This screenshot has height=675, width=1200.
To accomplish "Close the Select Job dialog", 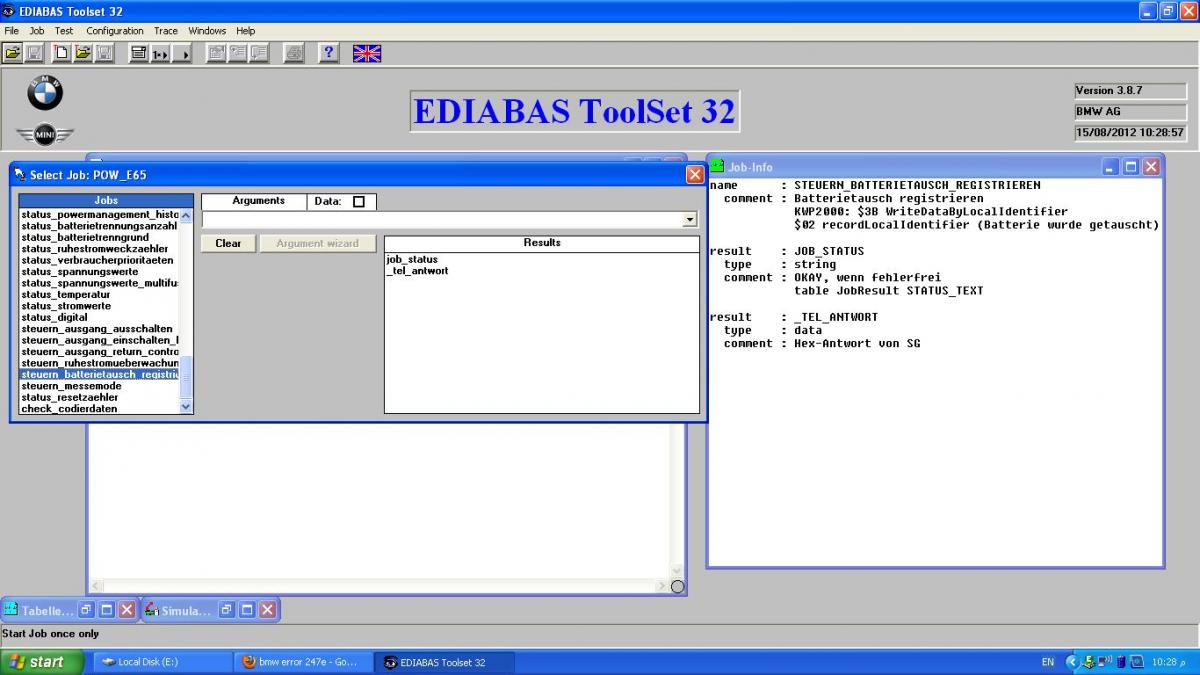I will 695,174.
